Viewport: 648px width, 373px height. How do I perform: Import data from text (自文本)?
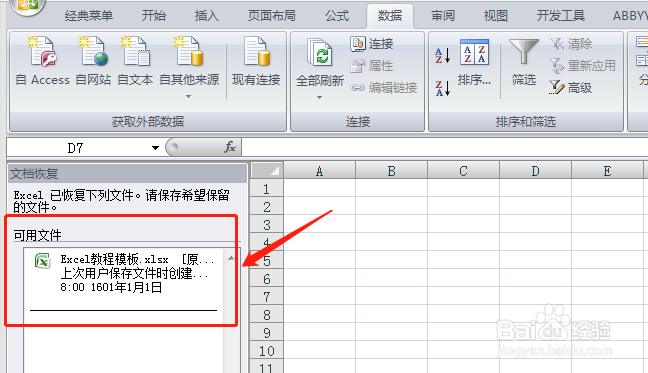coord(135,61)
